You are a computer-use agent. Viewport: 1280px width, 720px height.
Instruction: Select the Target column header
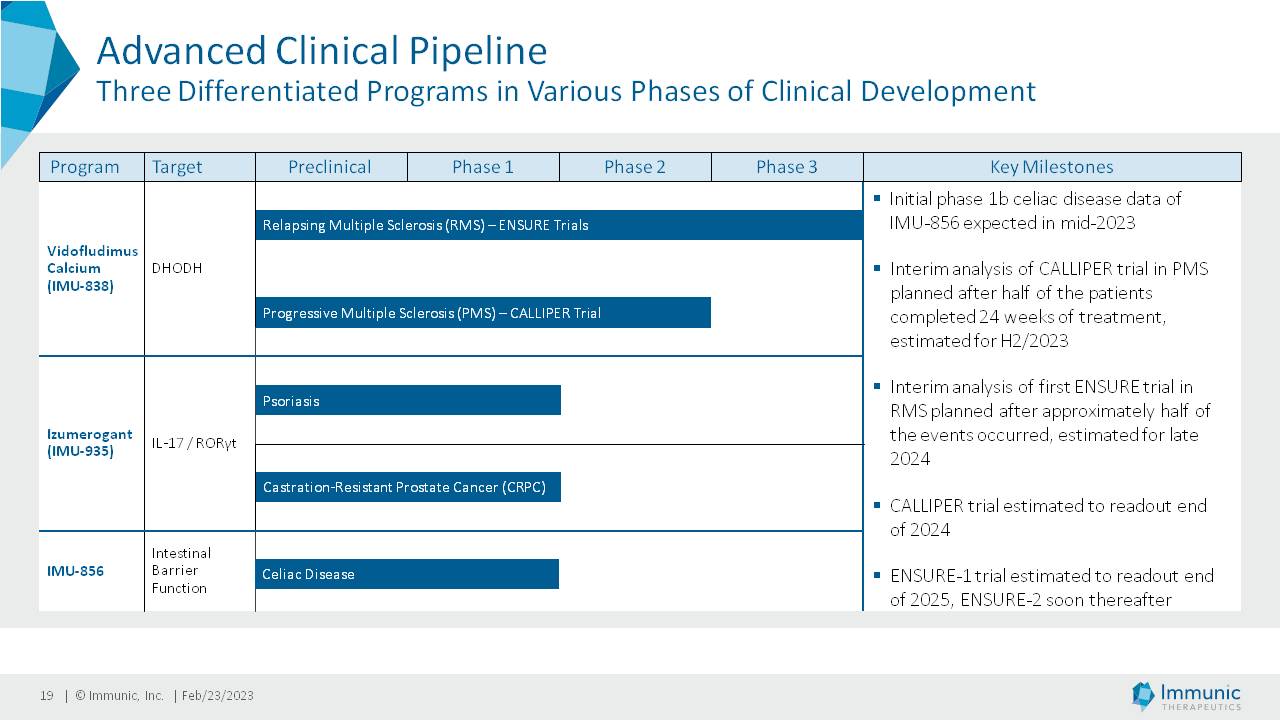(177, 167)
